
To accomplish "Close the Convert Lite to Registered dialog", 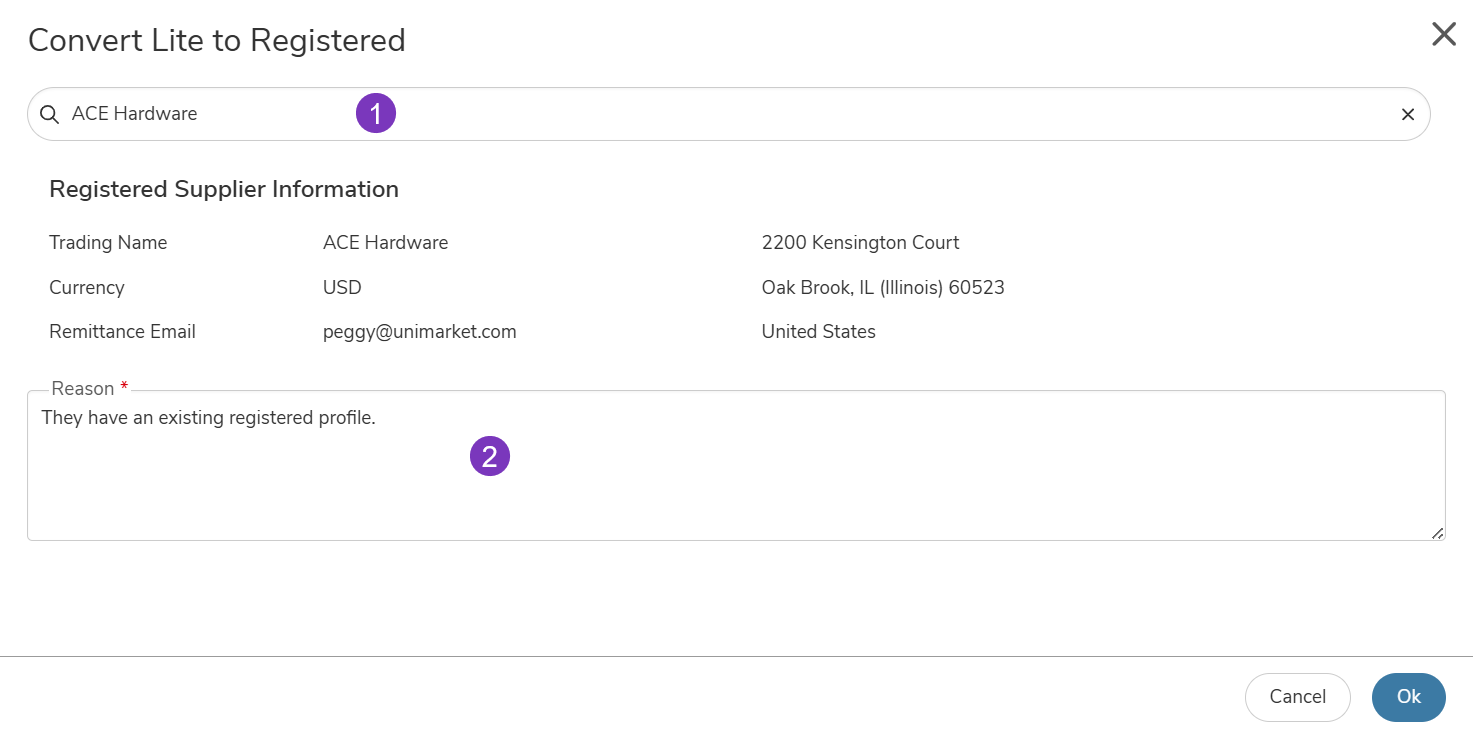I will (x=1443, y=35).
